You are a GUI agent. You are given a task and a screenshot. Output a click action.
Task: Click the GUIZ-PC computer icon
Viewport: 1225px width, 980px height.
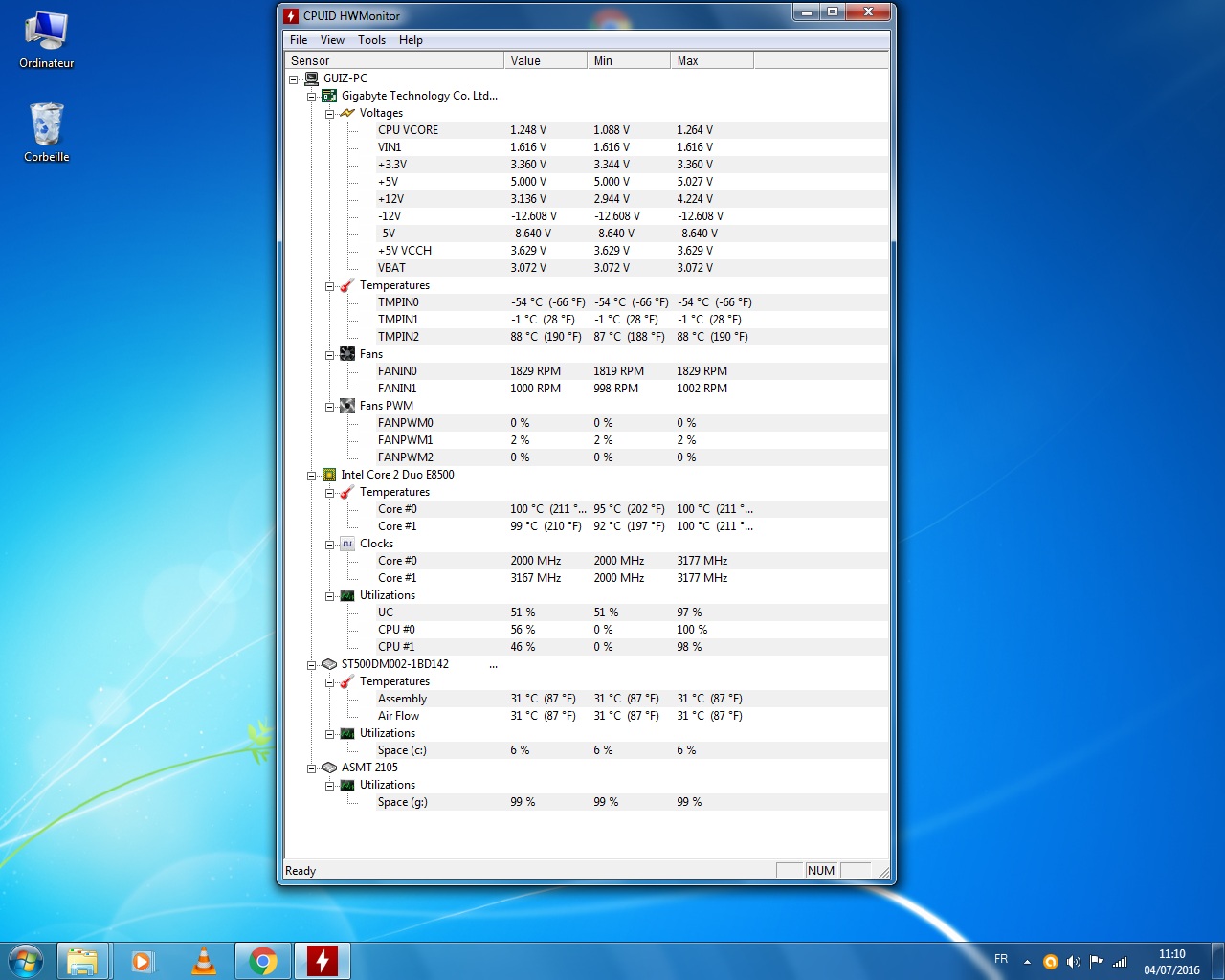pos(311,78)
